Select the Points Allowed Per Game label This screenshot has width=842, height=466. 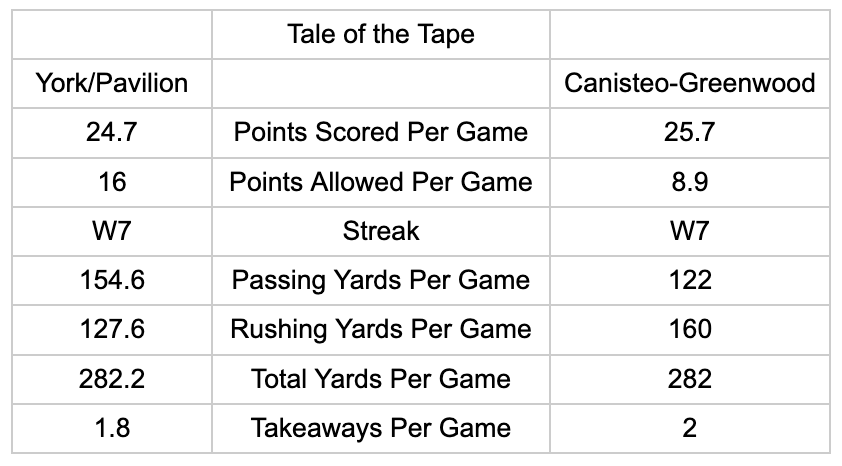coord(381,182)
